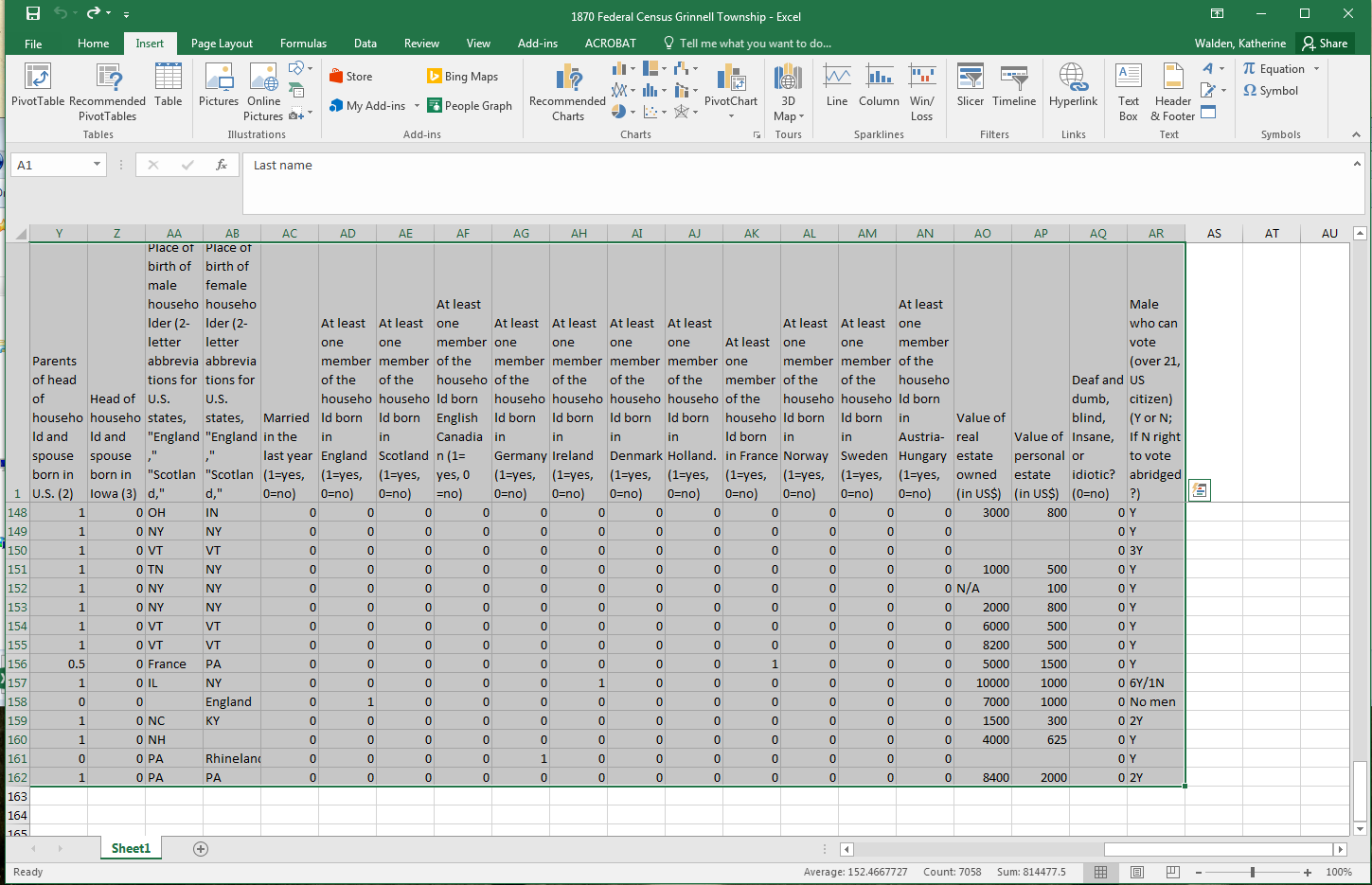Open the Name Box dropdown
The width and height of the screenshot is (1372, 885).
(x=97, y=165)
